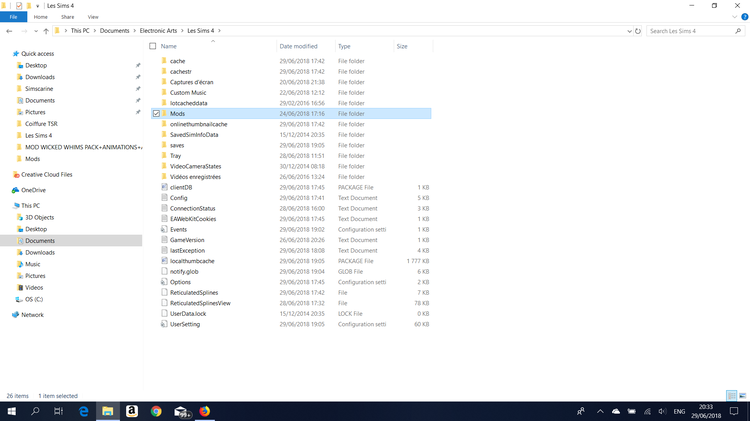Open taskbar Search

coord(35,411)
